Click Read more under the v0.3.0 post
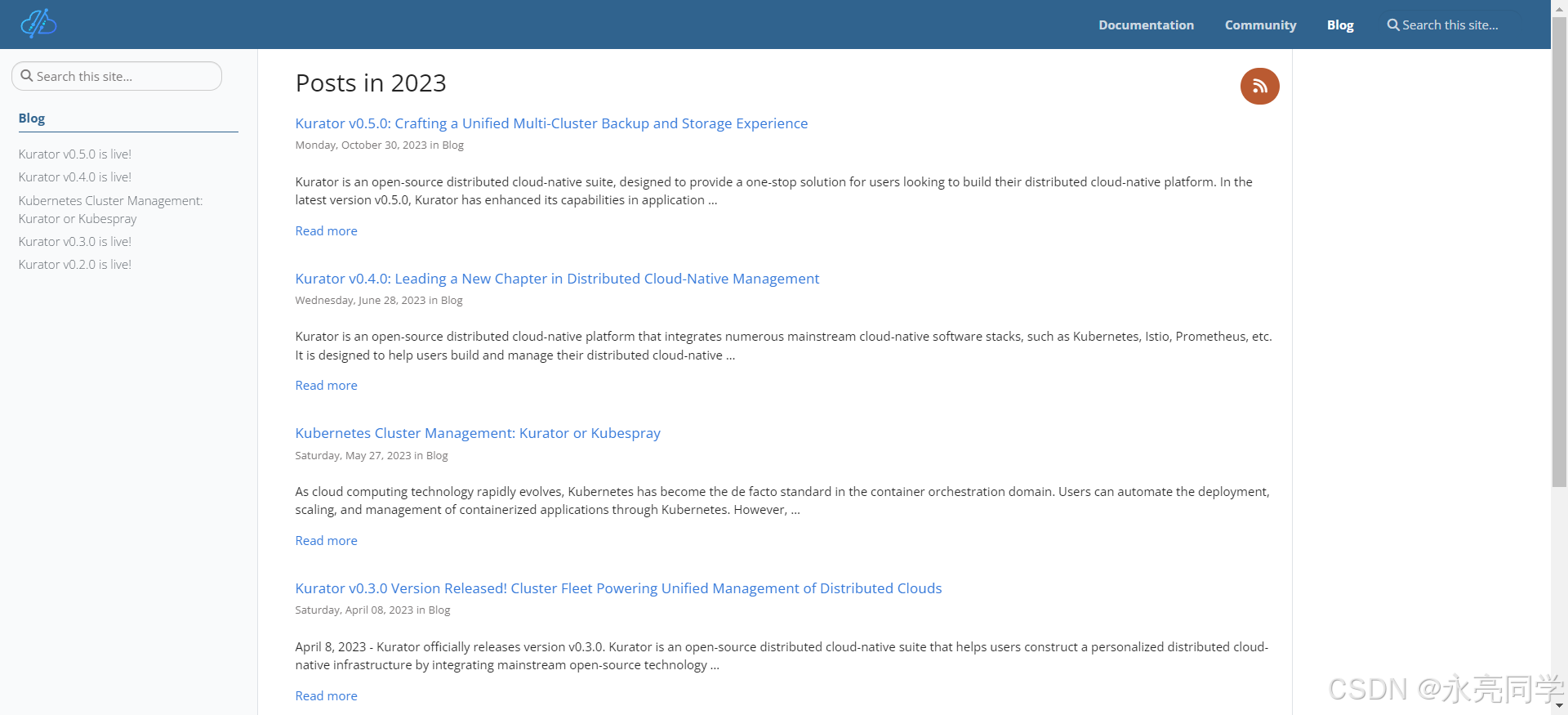 326,695
